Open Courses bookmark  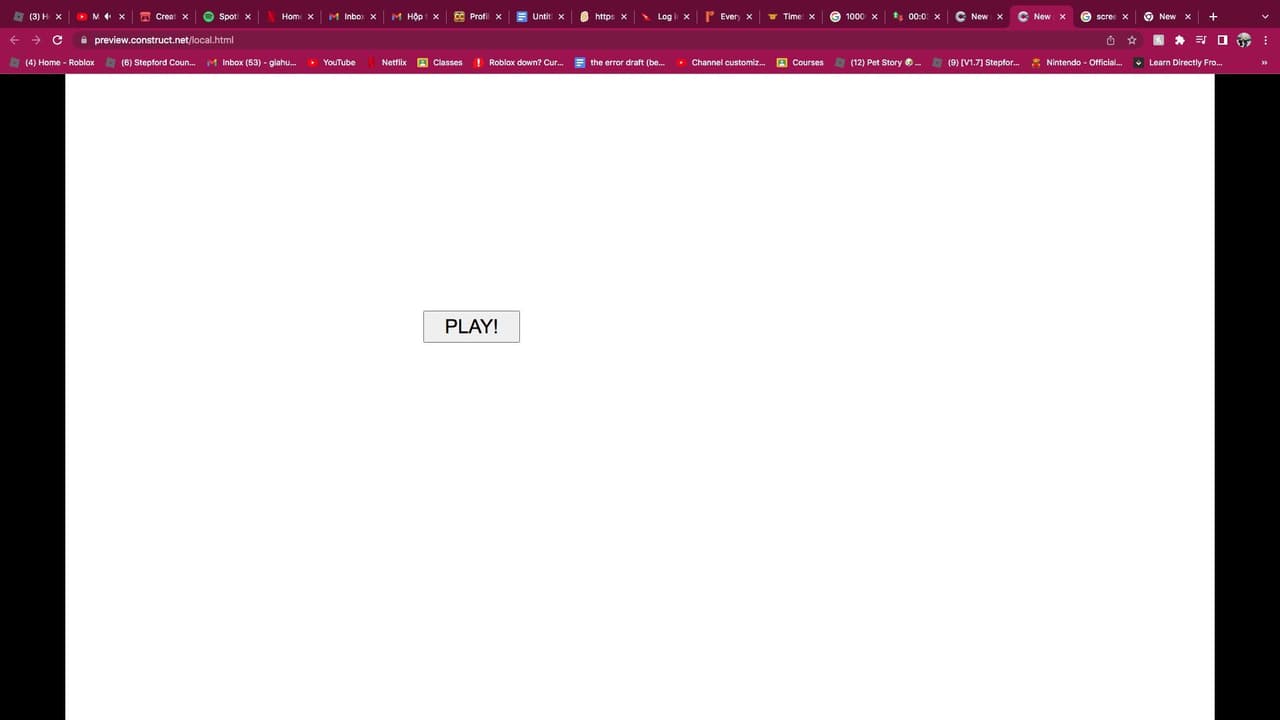pyautogui.click(x=800, y=62)
